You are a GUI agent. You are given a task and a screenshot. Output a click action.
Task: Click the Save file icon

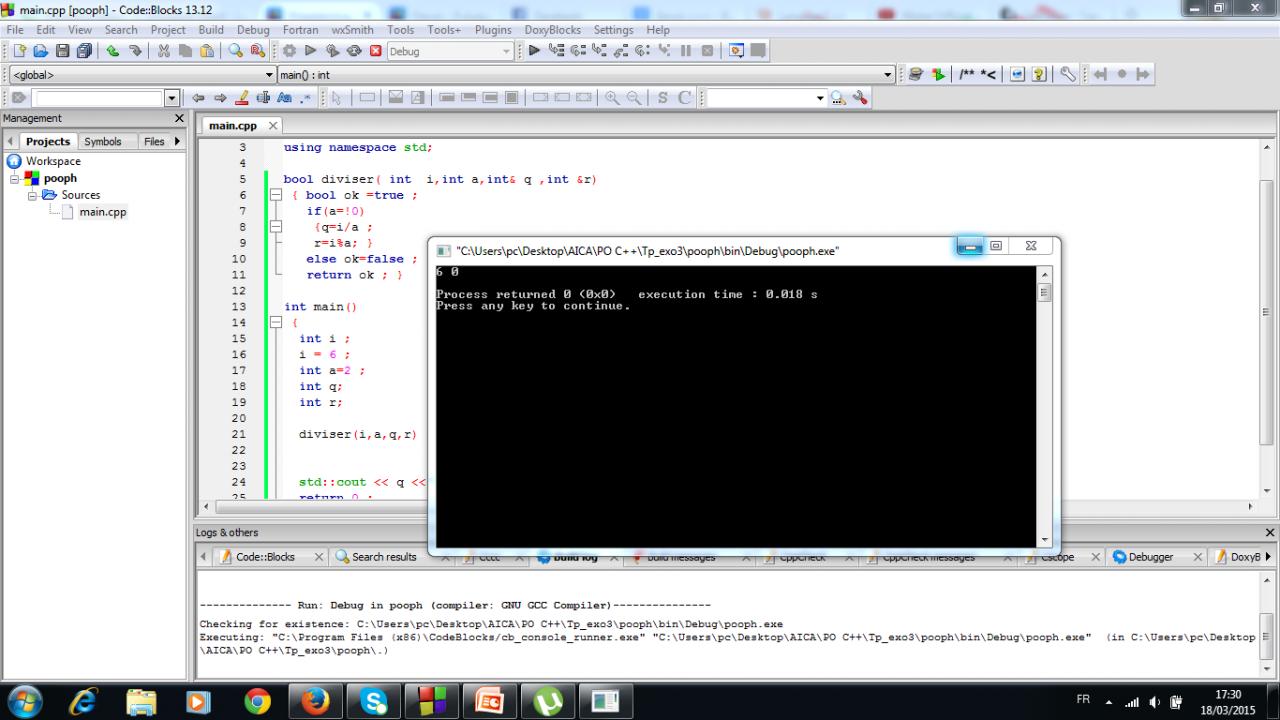point(62,51)
